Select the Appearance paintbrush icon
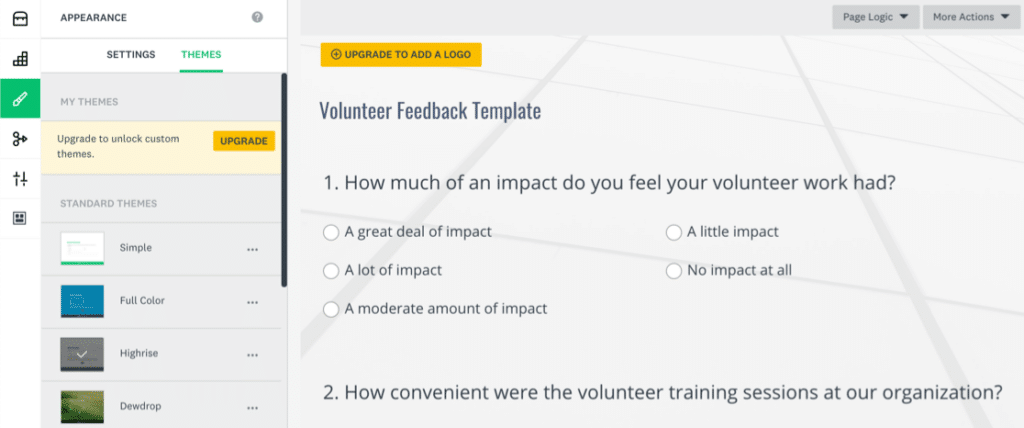Screen dimensions: 1024x428 coord(20,99)
